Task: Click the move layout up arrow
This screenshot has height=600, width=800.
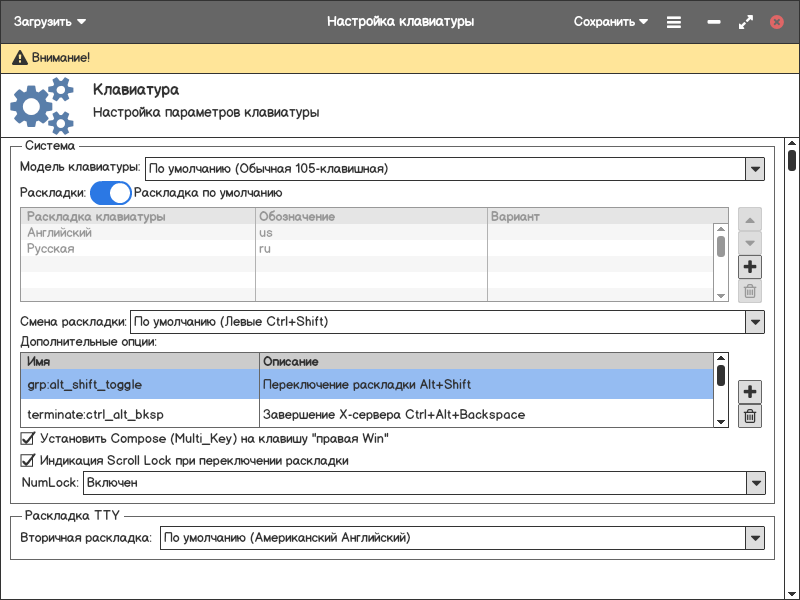Action: (x=750, y=219)
